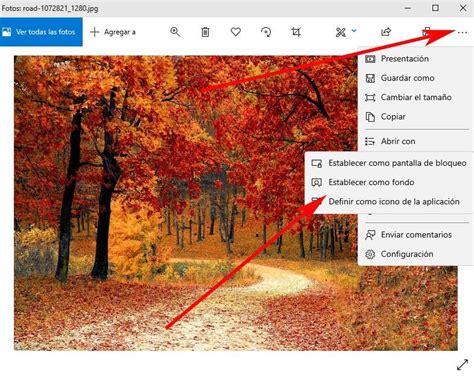This screenshot has height=378, width=474.
Task: Click the Abrir con list icon
Action: tap(370, 141)
